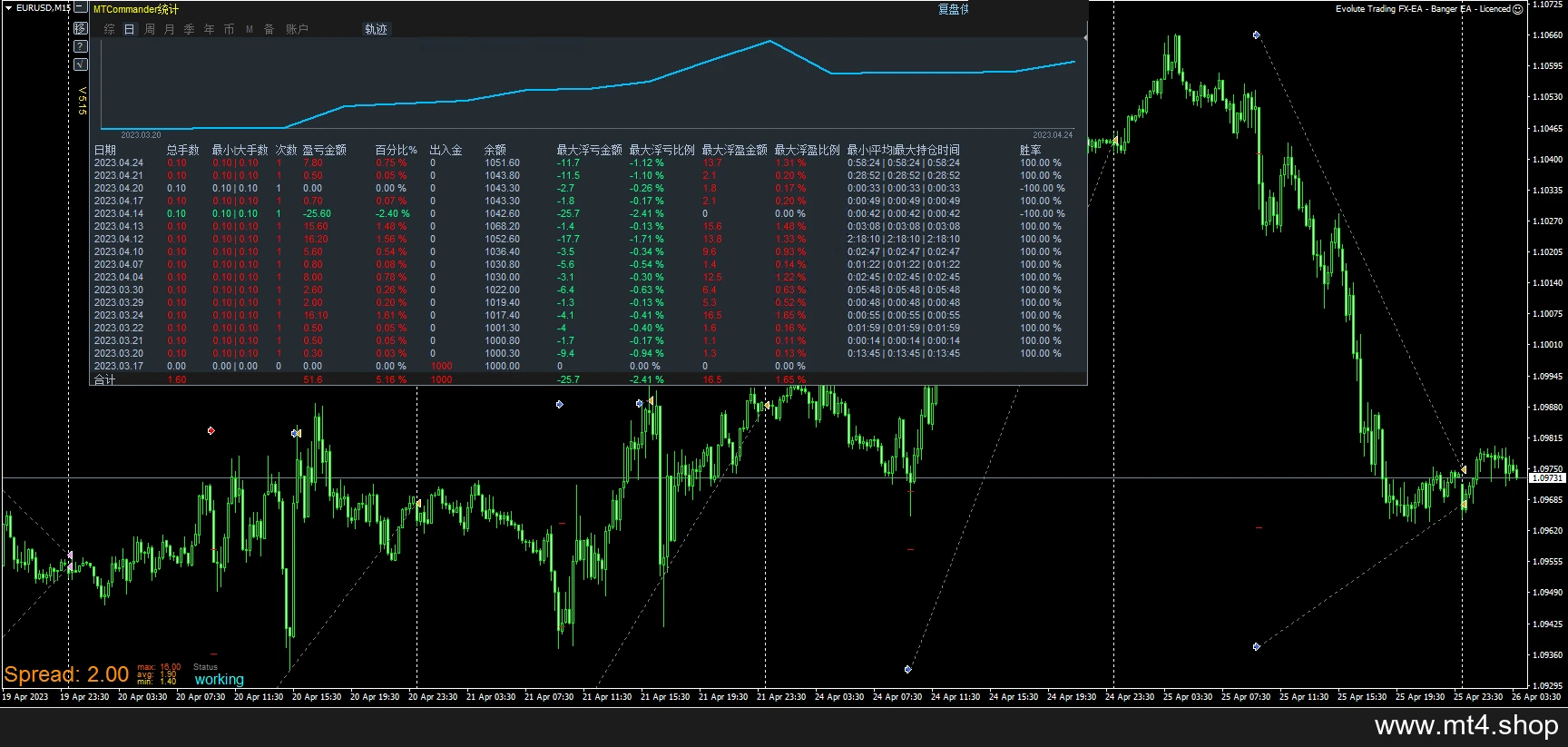Select the 综 summary tab

pos(110,29)
